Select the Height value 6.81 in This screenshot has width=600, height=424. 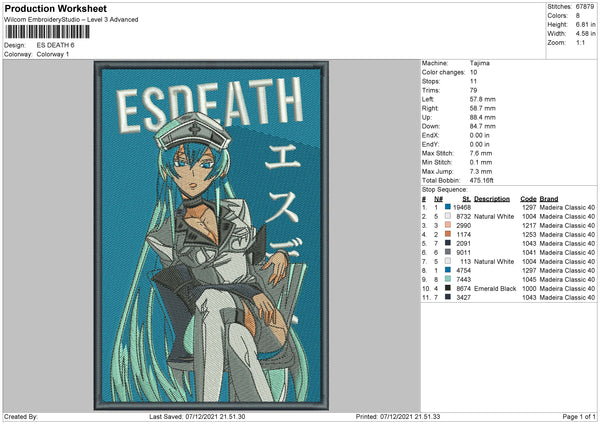tap(585, 24)
